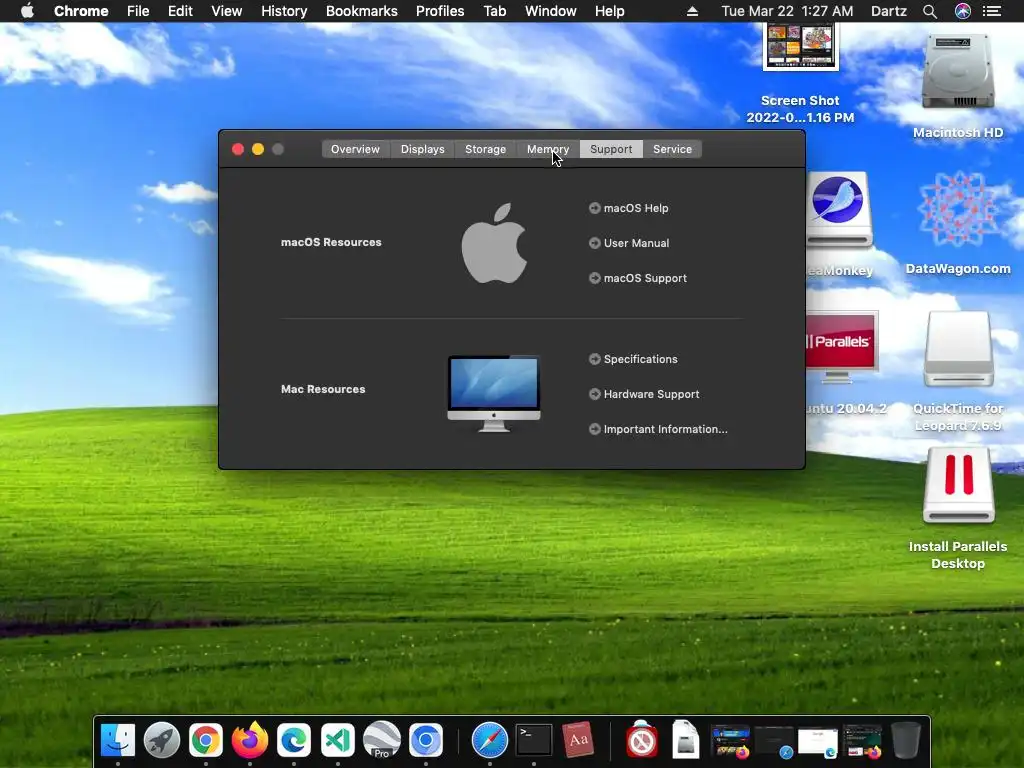
Task: Open the Edit menu
Action: coord(180,11)
